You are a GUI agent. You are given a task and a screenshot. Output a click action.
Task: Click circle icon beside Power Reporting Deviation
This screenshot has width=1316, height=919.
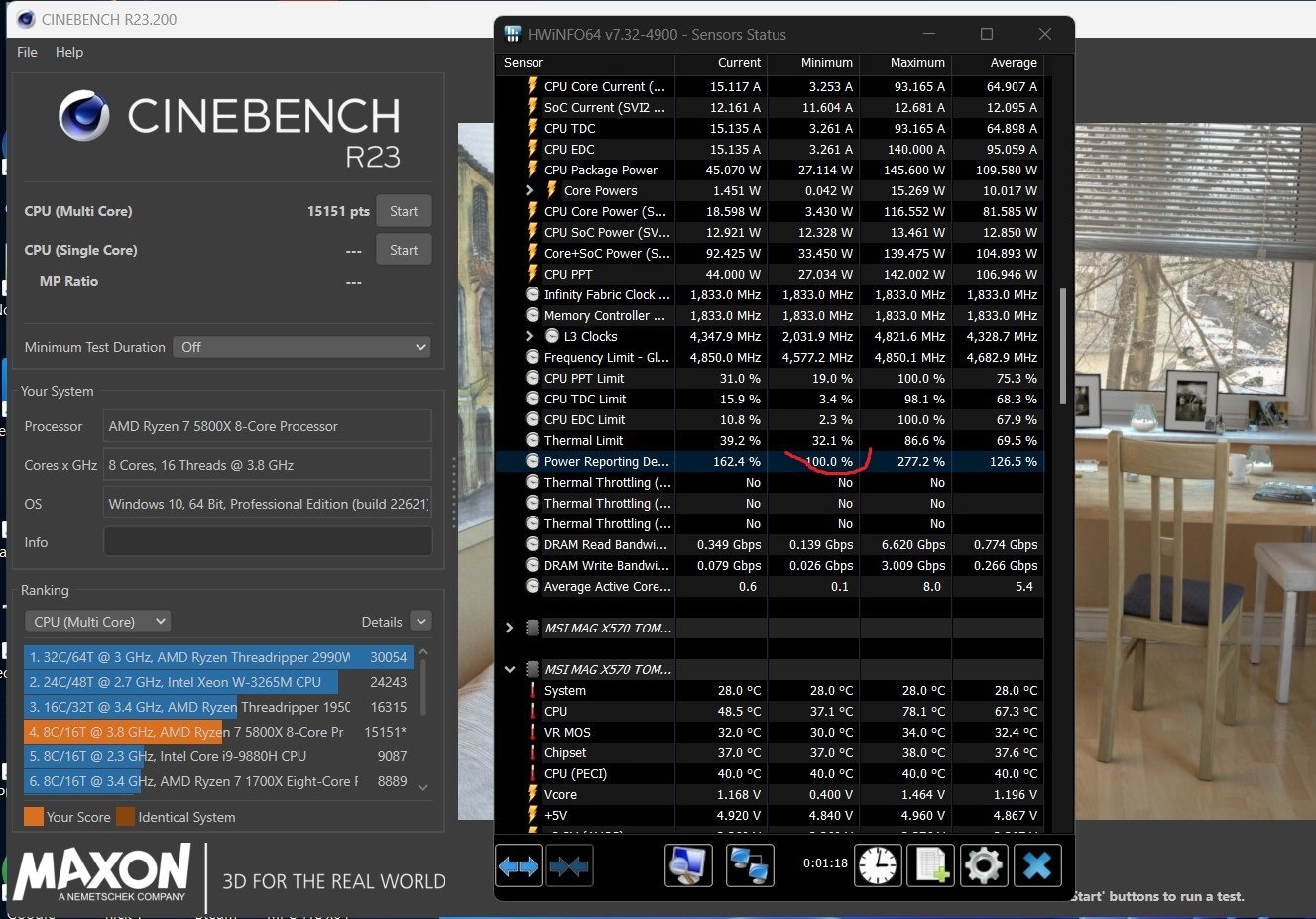click(533, 461)
